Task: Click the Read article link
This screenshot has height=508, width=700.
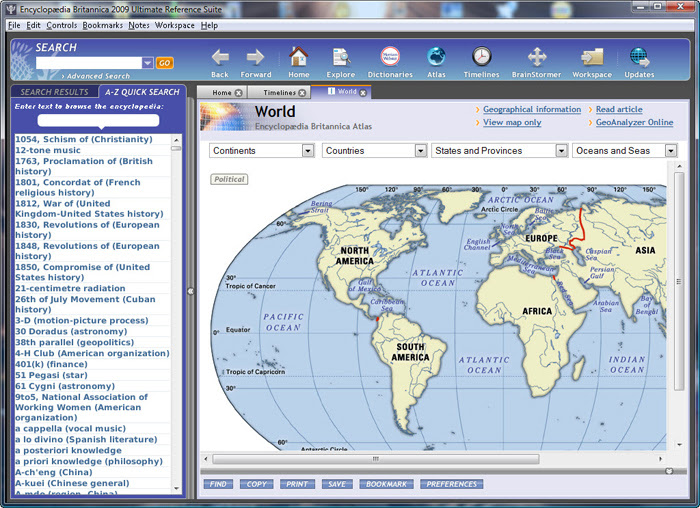Action: (x=620, y=109)
